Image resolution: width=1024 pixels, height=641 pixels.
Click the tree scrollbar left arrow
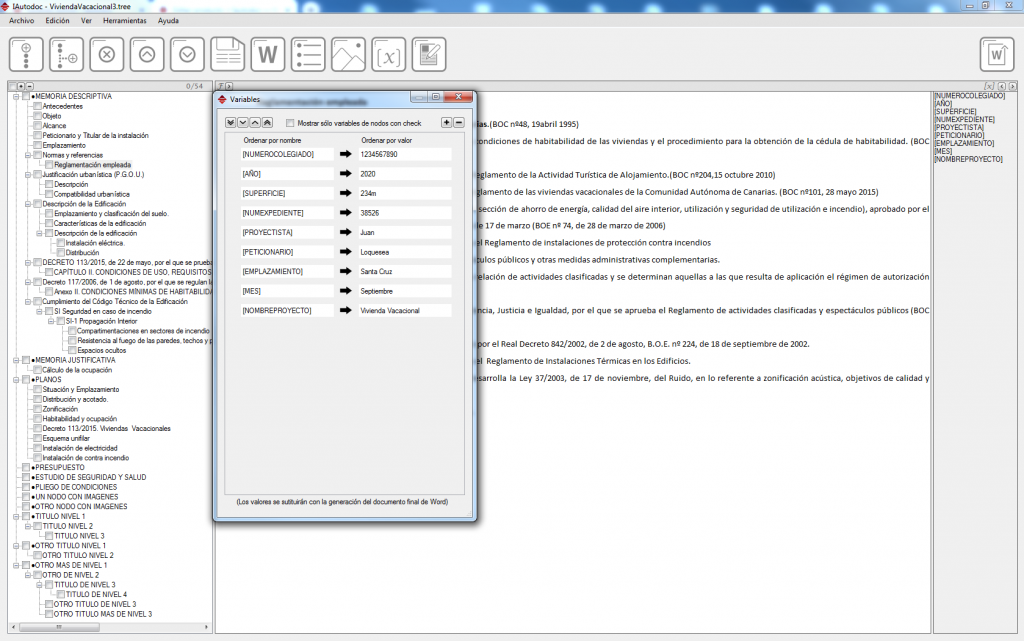point(14,627)
